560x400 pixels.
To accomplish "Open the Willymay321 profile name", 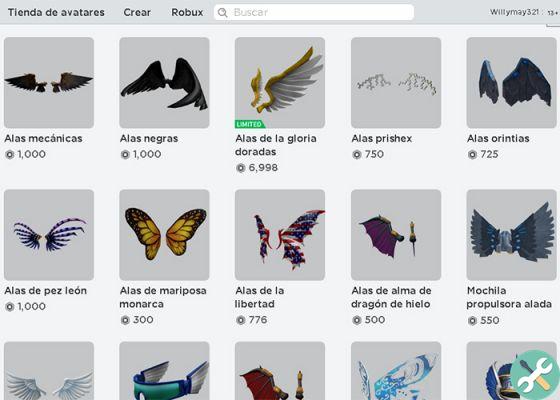I will [514, 12].
